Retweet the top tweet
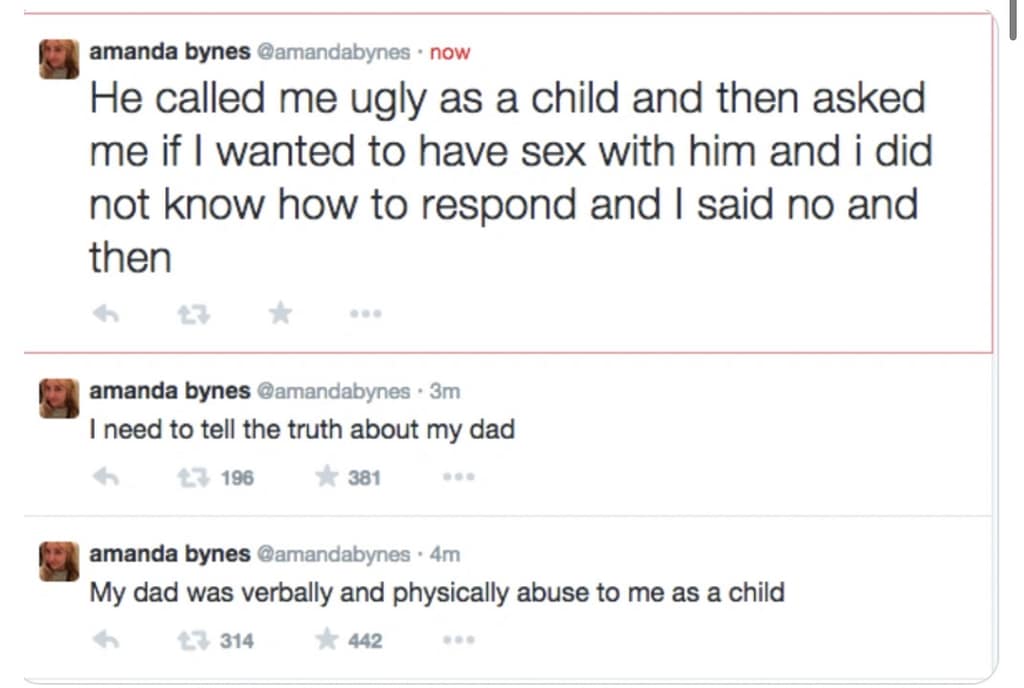Screen dimensions: 1024x688 [x=194, y=313]
